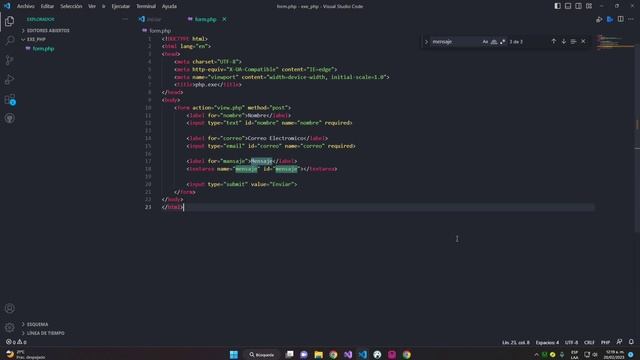
Task: Customize layout icon in title bar
Action: [x=589, y=6]
